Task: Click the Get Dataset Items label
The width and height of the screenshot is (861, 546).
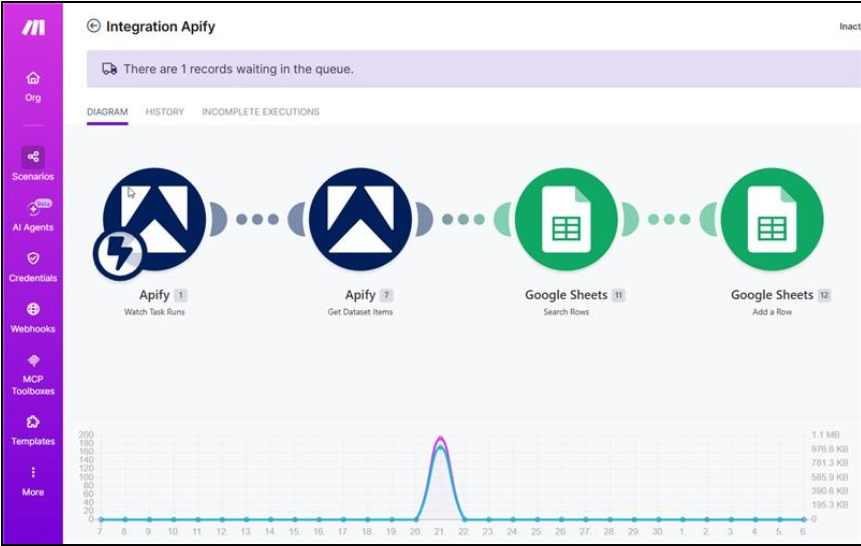Action: coord(360,312)
